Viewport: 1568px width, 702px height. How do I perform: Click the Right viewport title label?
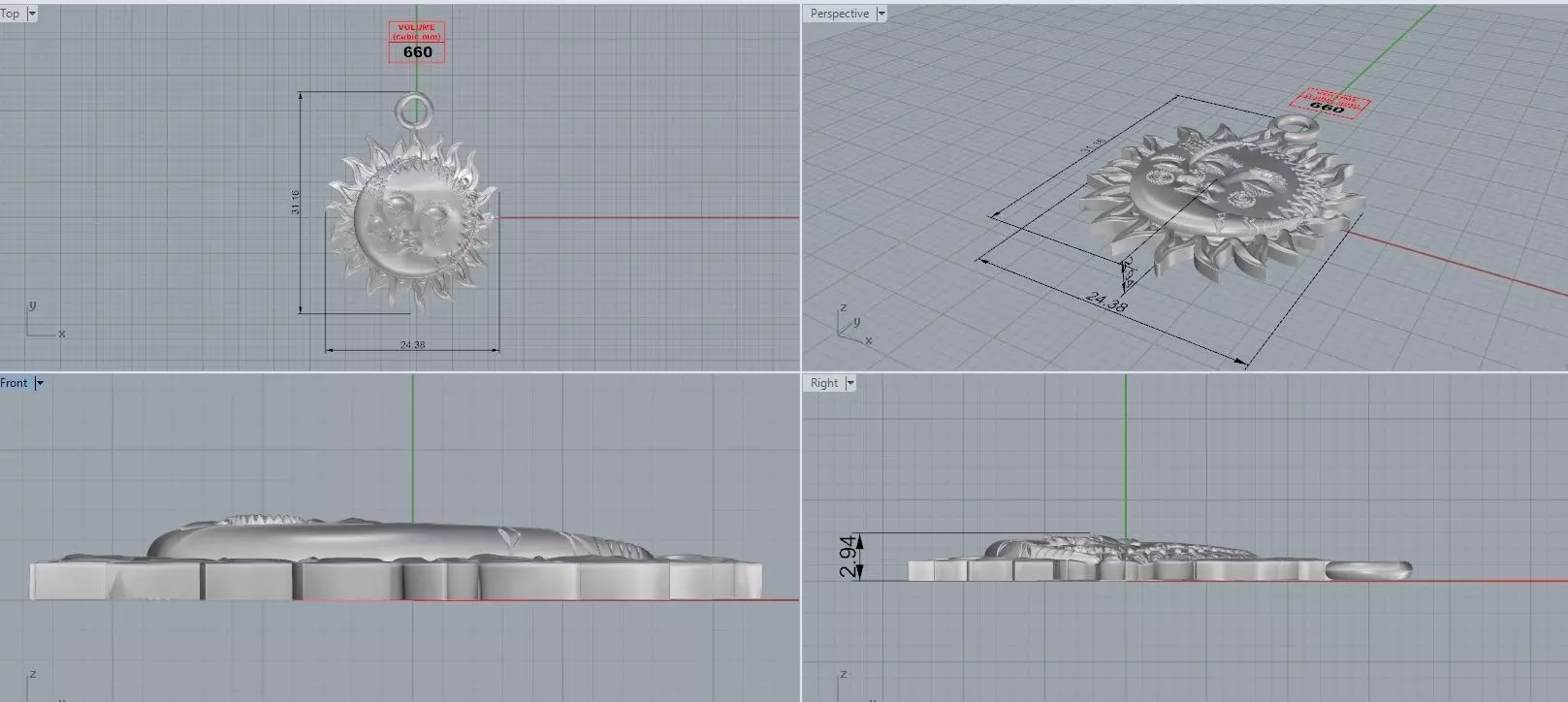pos(824,383)
